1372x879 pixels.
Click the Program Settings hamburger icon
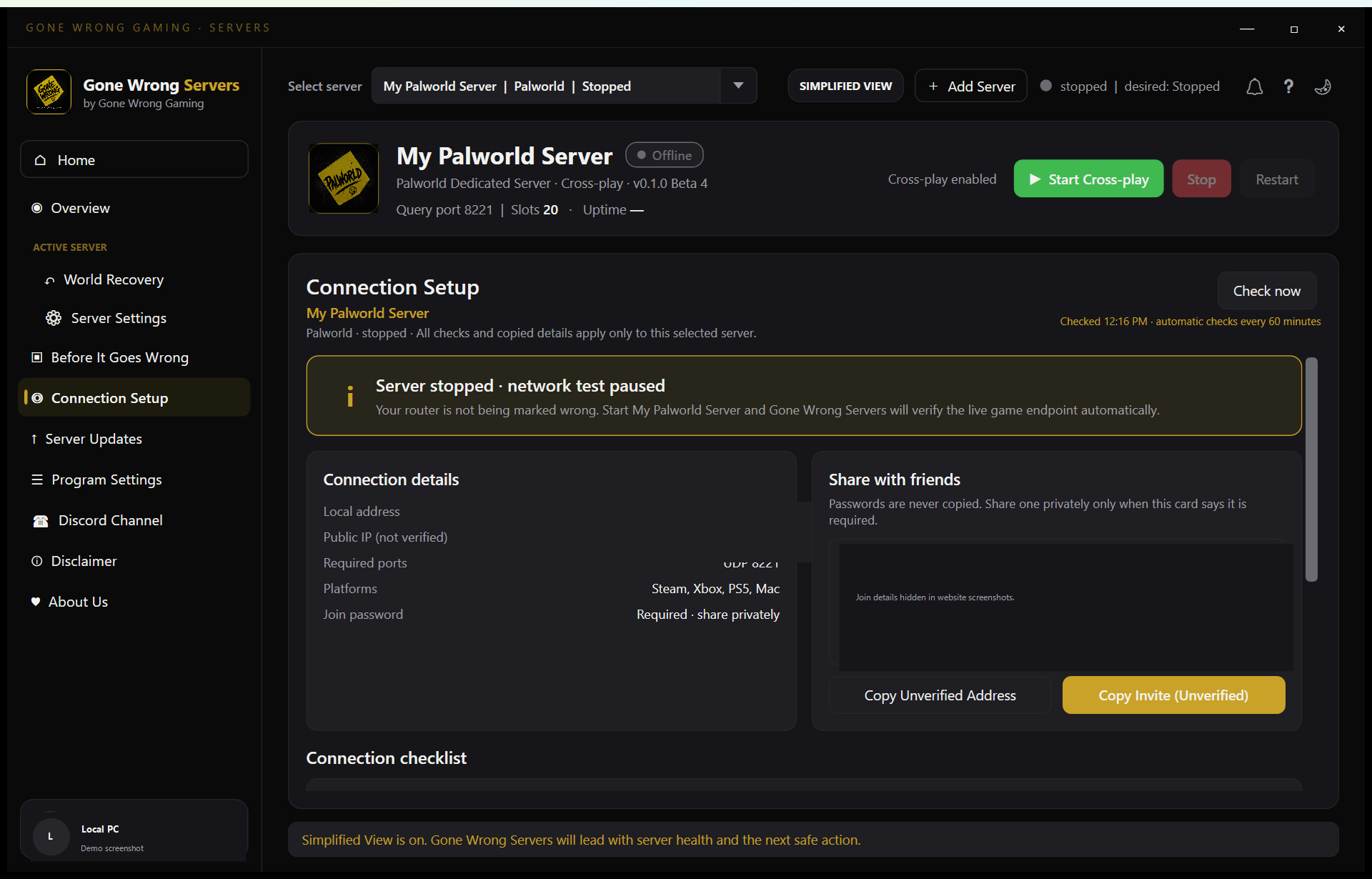click(x=37, y=480)
